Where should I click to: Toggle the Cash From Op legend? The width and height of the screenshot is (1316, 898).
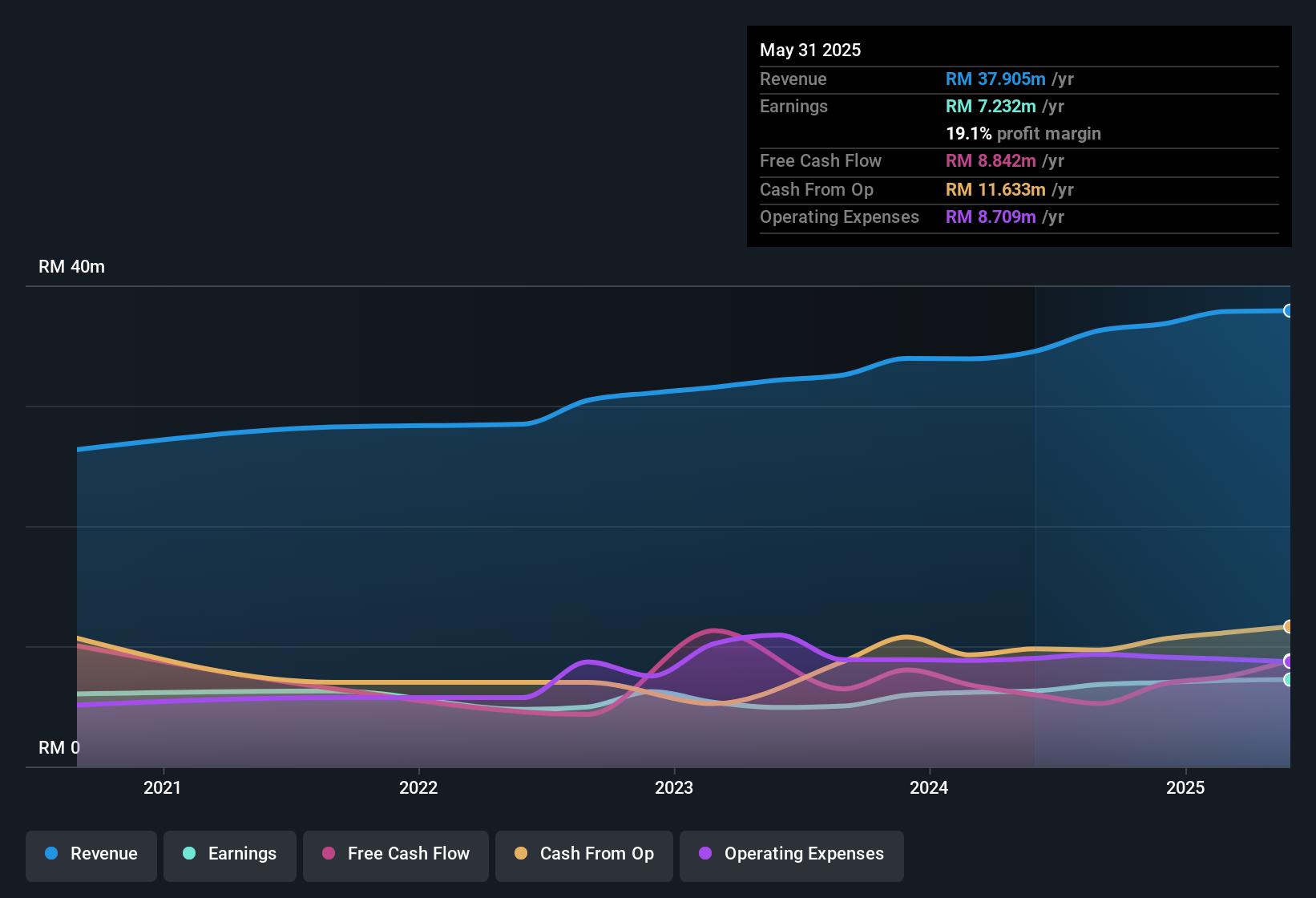point(584,855)
